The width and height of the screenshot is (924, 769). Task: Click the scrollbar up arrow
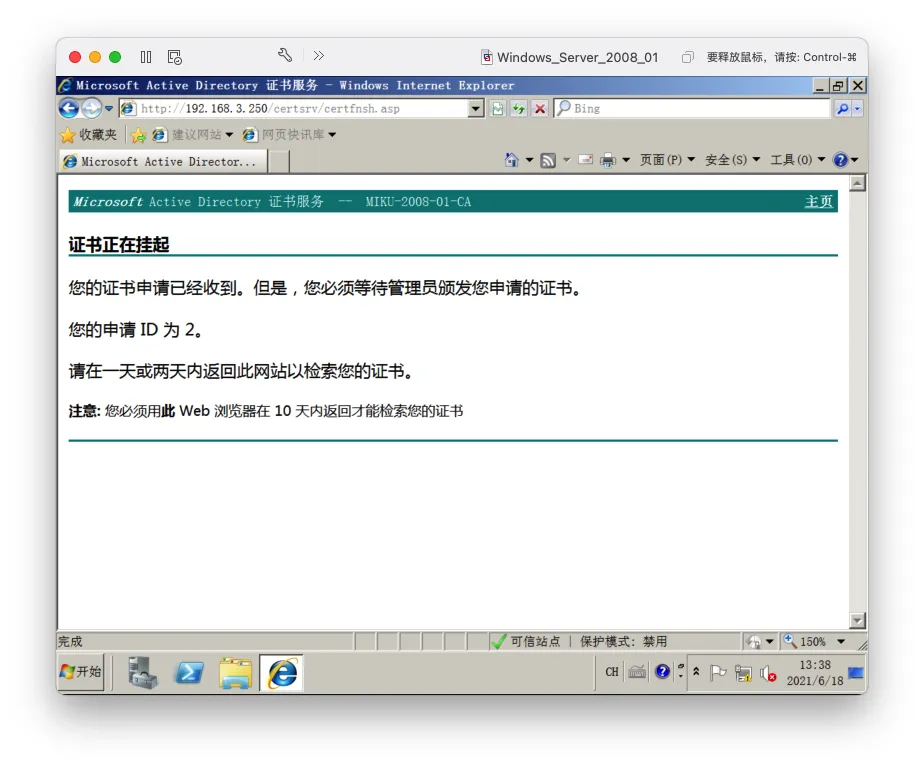857,183
